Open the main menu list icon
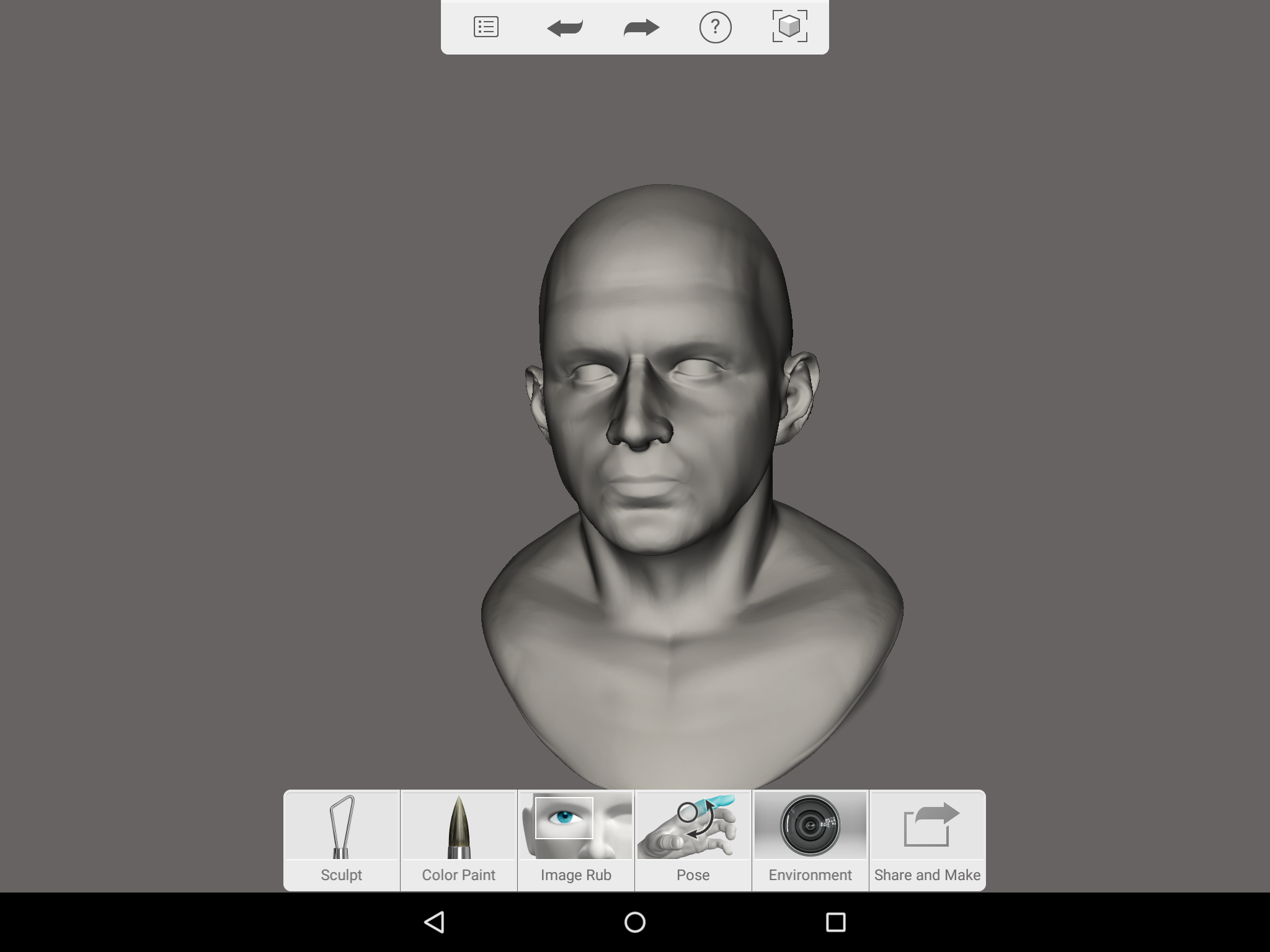 tap(486, 27)
